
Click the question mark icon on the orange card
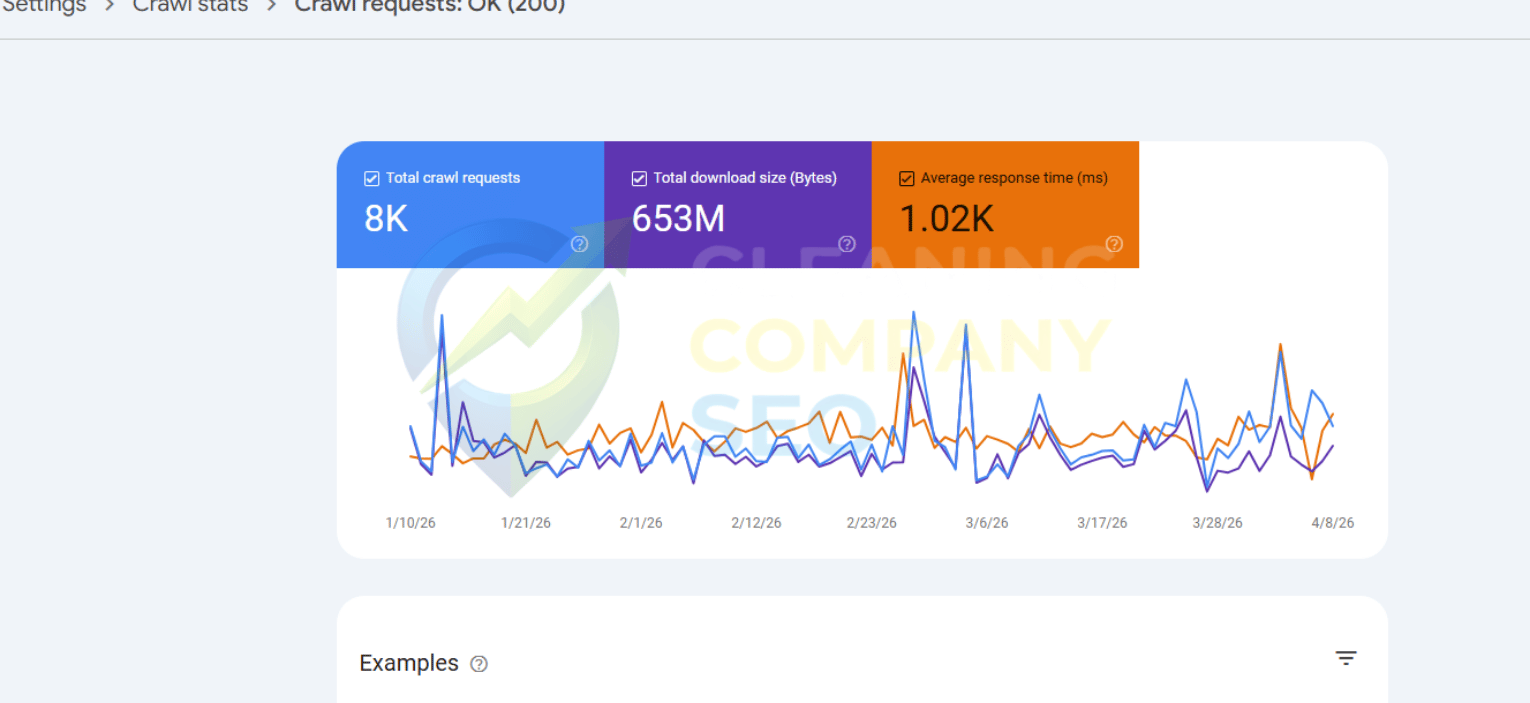click(x=1114, y=244)
